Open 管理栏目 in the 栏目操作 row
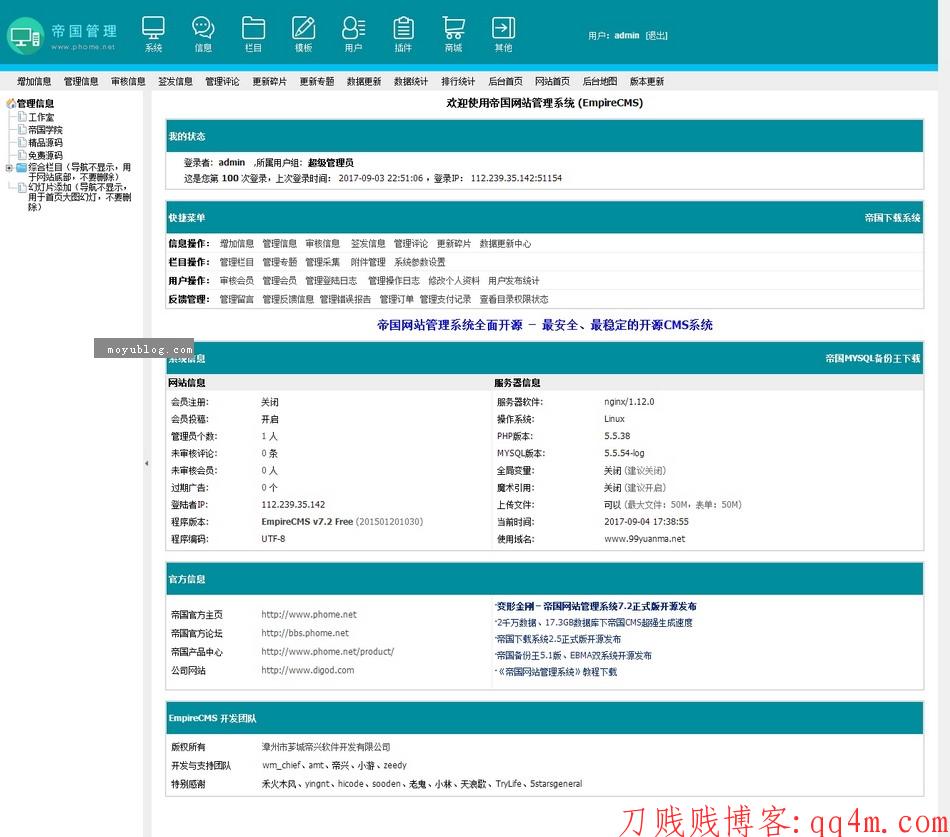Viewport: 950px width, 837px height. click(x=237, y=262)
